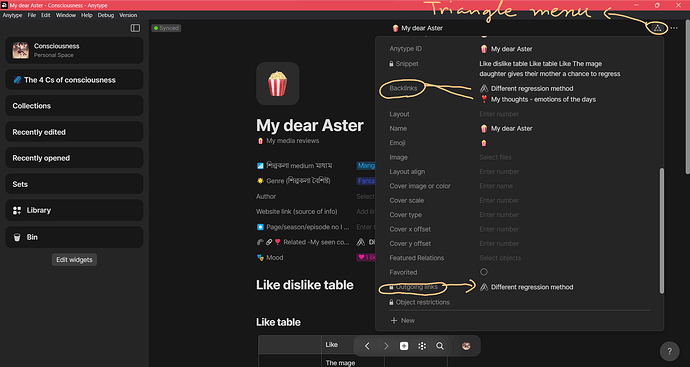Click the Library grid icon
Viewport: 690px width, 367px height.
coord(17,210)
